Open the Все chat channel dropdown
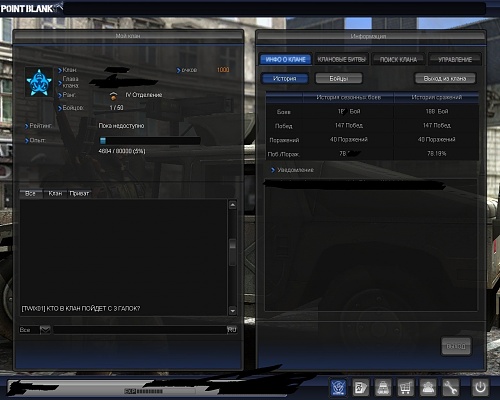 45,330
